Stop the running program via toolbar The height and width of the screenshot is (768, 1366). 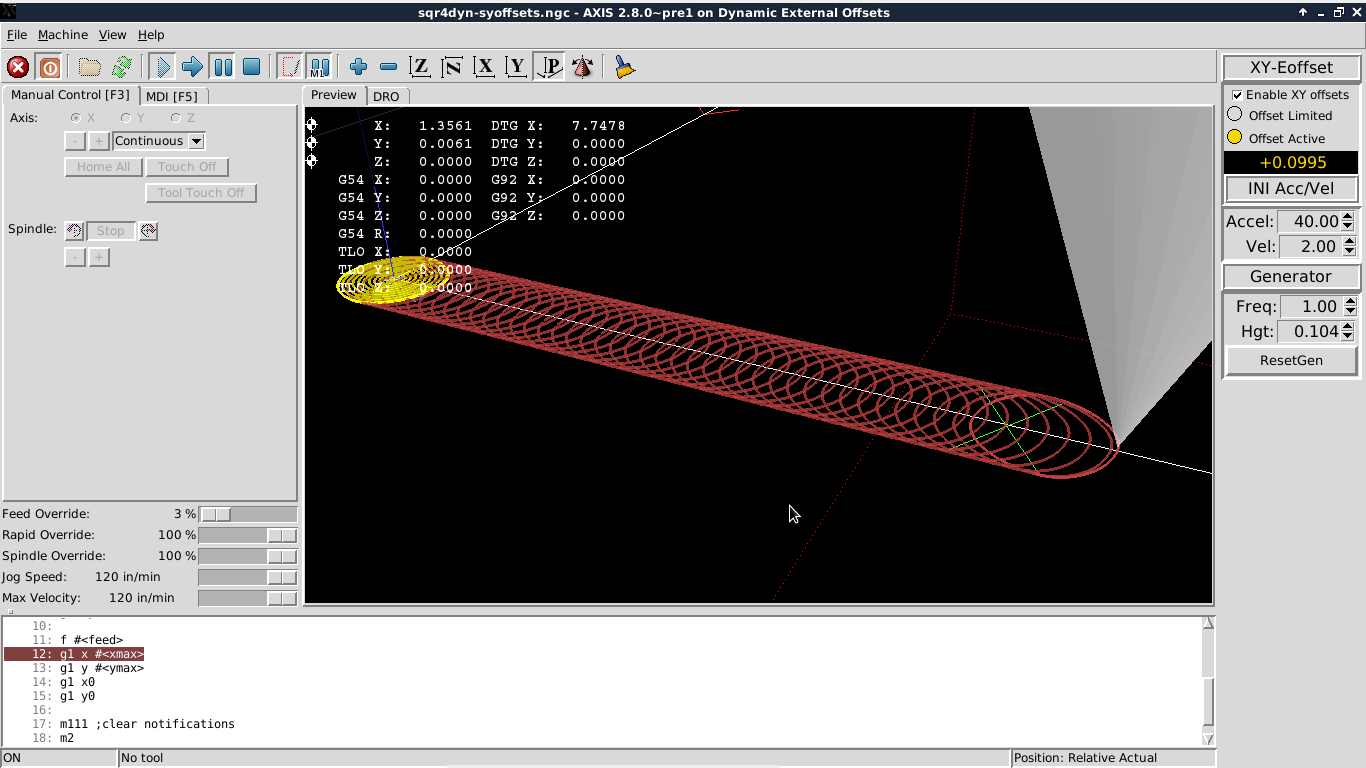(252, 67)
